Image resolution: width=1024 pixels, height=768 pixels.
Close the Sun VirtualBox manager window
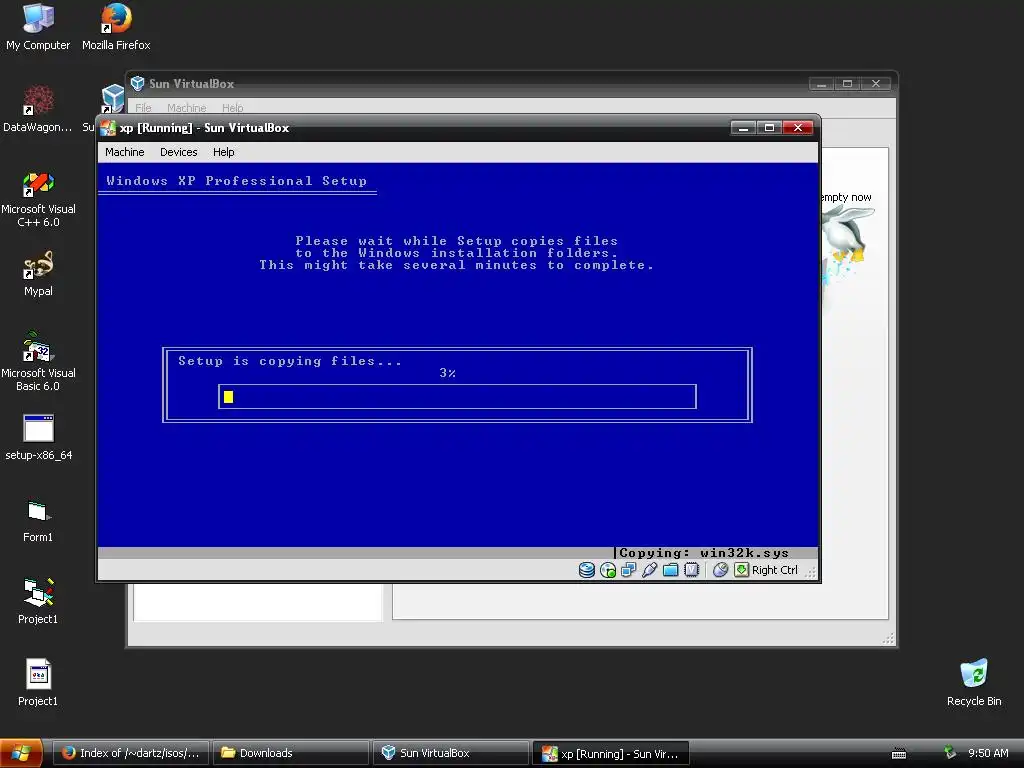pos(876,84)
